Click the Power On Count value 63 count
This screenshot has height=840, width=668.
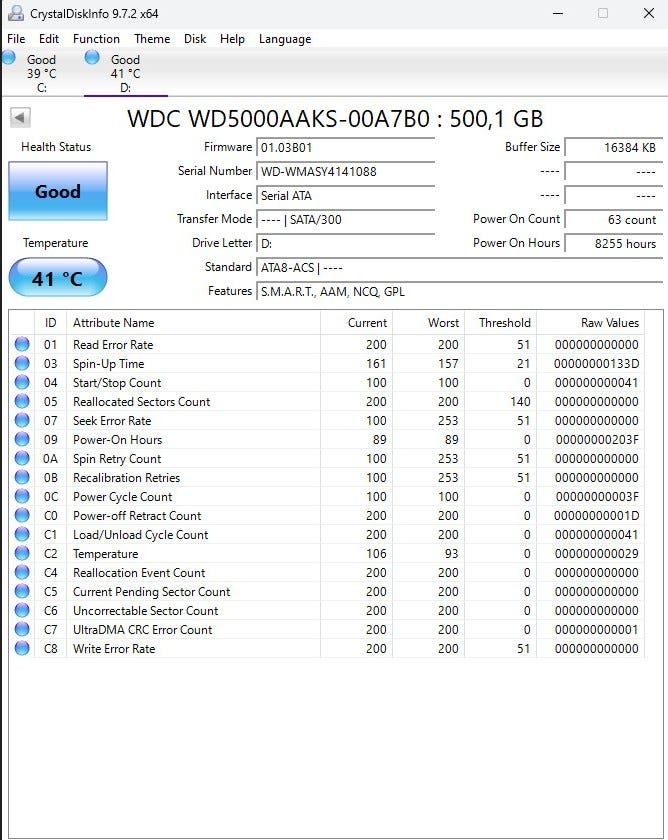pyautogui.click(x=614, y=220)
